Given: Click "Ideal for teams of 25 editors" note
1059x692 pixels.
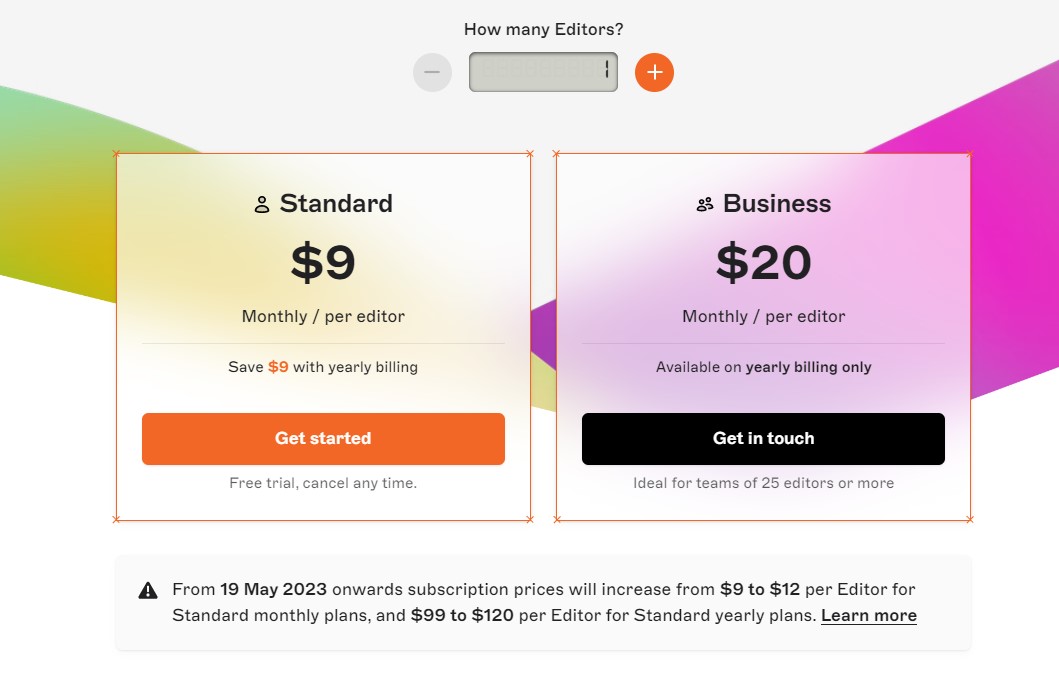Looking at the screenshot, I should [x=763, y=483].
